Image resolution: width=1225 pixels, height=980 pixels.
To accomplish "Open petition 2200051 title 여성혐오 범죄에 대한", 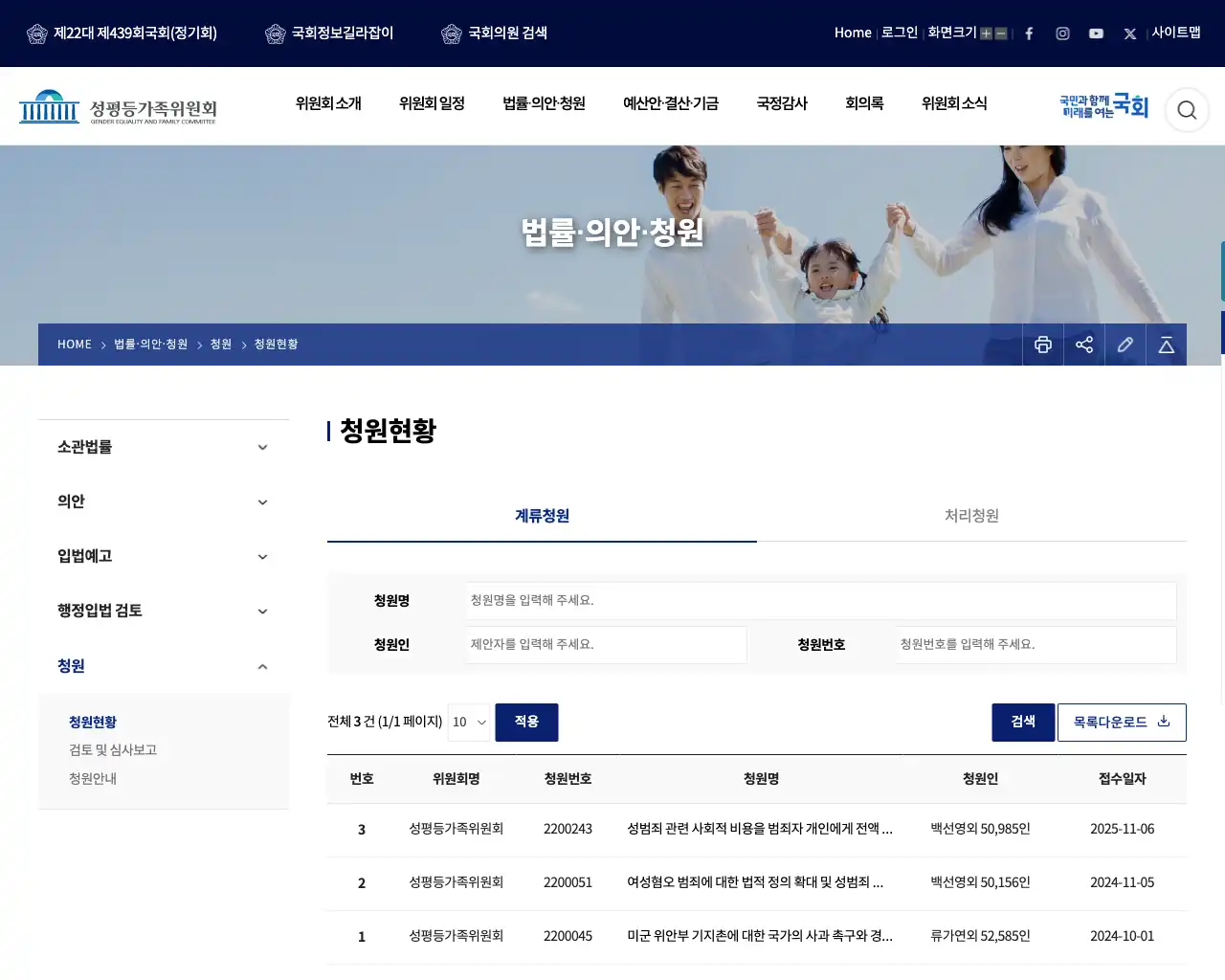I will [x=755, y=882].
